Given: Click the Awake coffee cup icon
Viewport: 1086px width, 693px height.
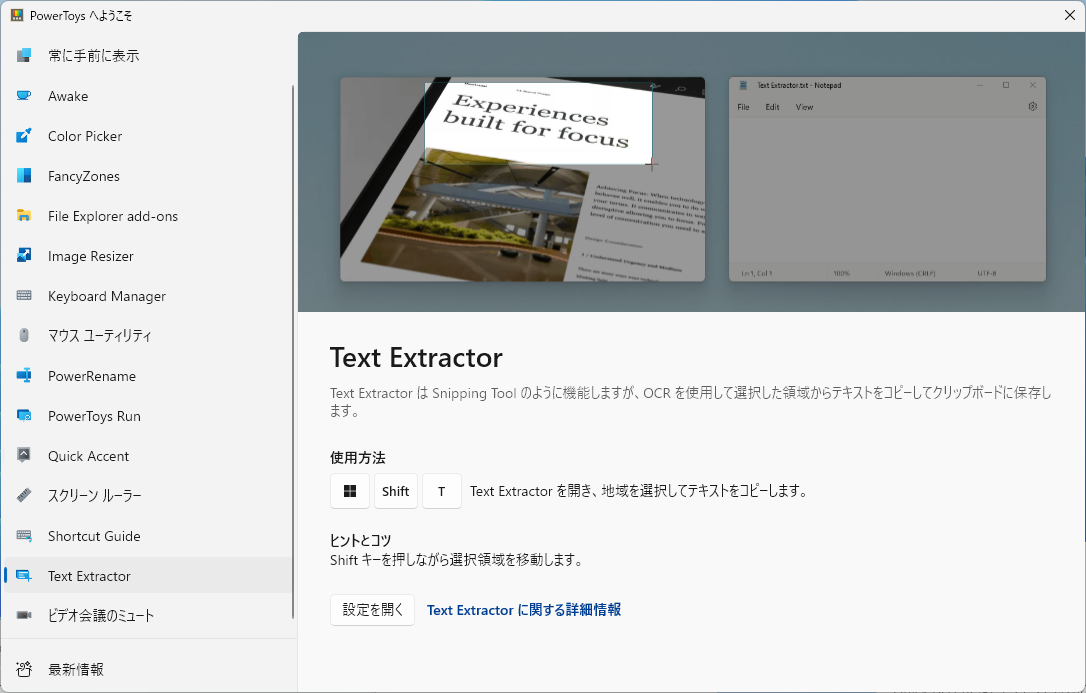Looking at the screenshot, I should pos(24,96).
